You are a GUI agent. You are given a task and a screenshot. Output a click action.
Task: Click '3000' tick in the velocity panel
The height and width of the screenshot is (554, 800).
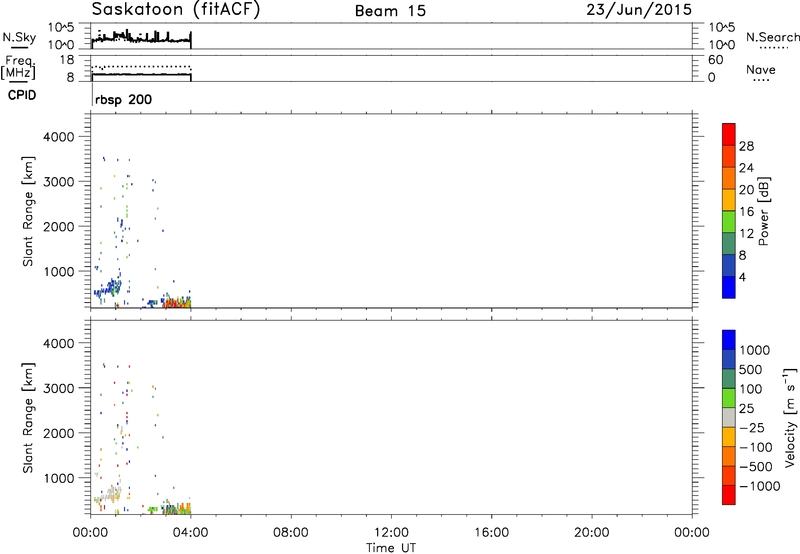pos(59,388)
